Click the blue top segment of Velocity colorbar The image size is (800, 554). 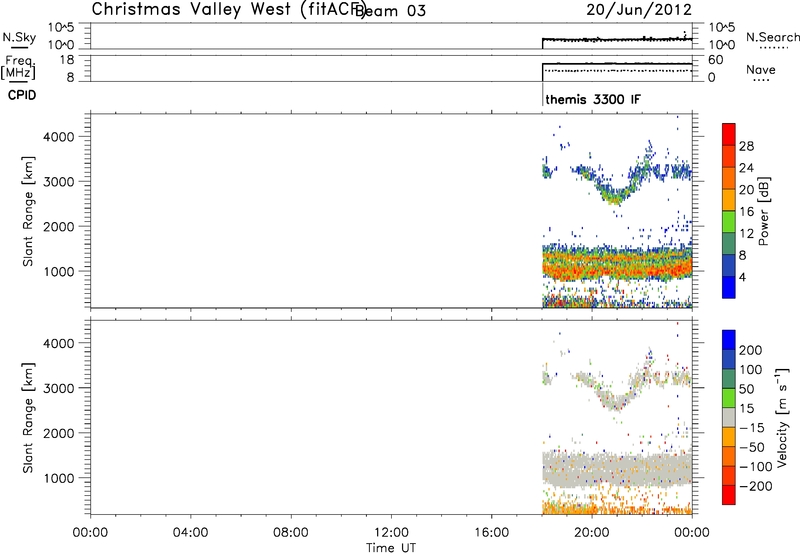729,340
